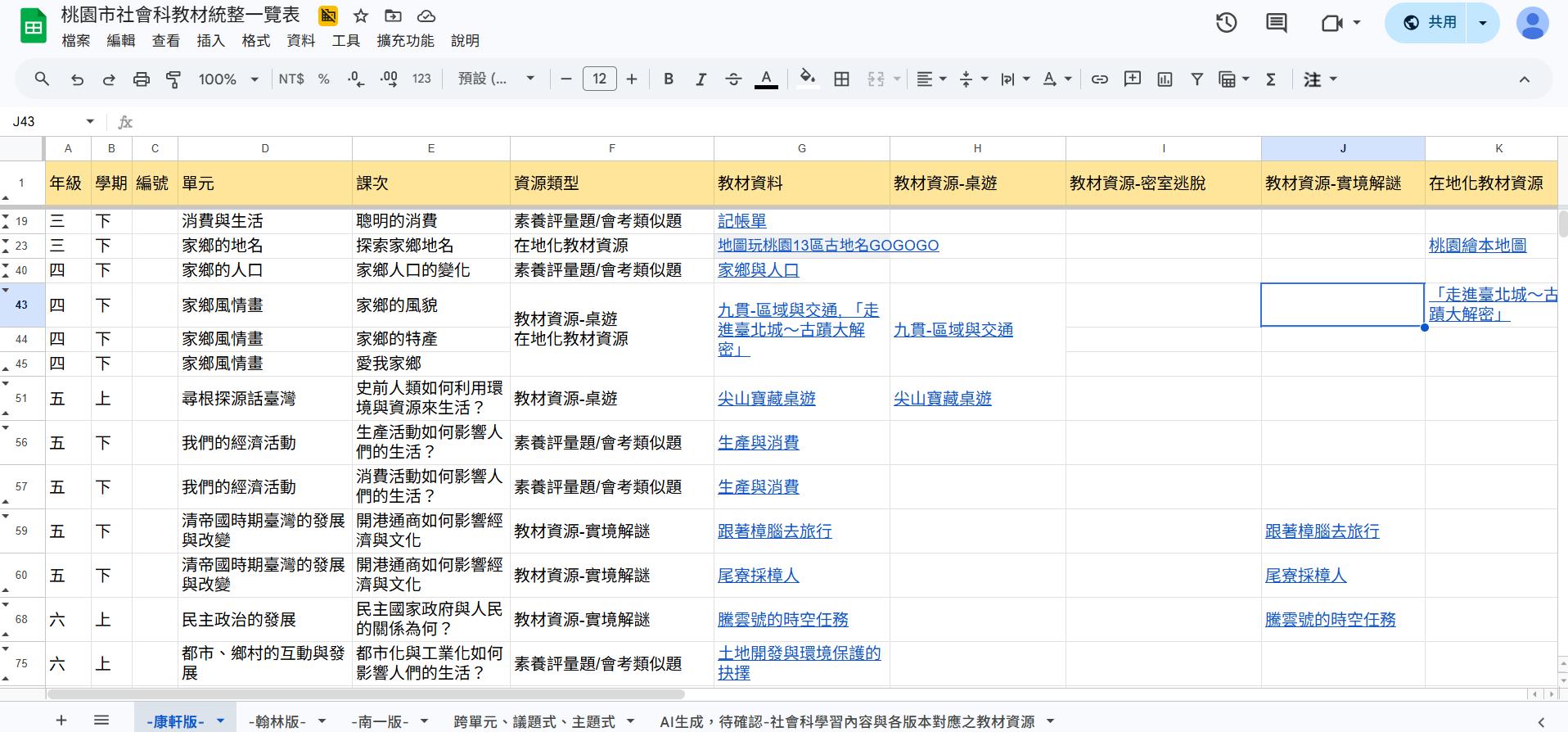Format as NT$ currency
This screenshot has height=732, width=1568.
[x=291, y=79]
